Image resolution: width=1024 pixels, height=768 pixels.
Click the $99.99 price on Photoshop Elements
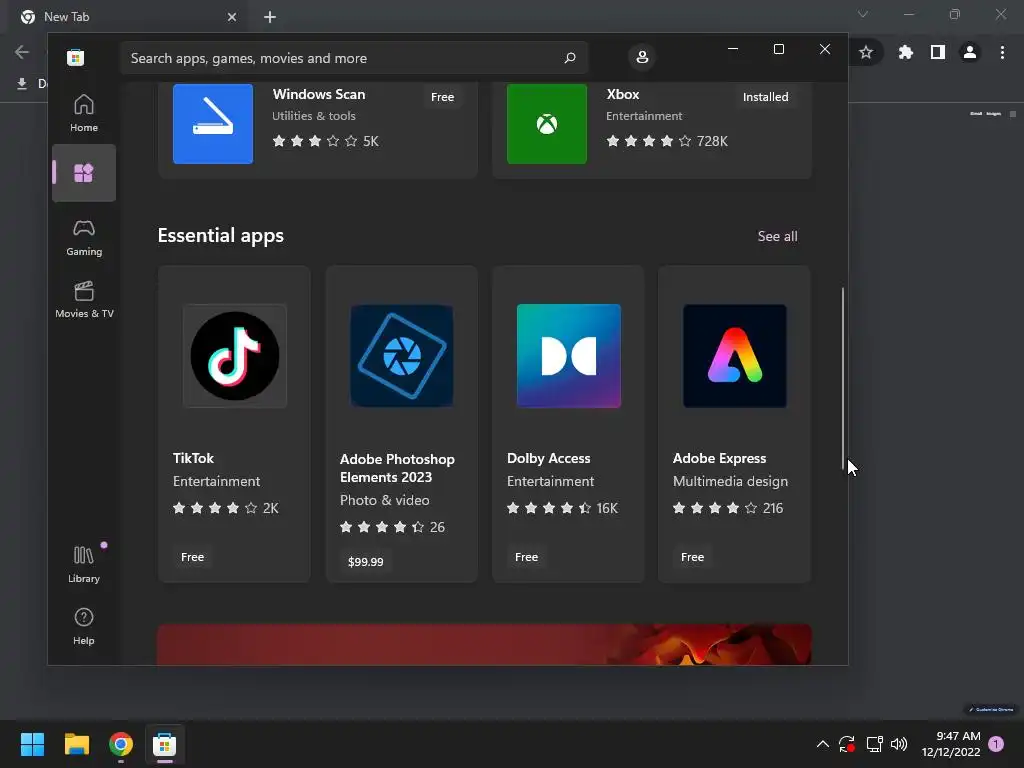tap(366, 562)
